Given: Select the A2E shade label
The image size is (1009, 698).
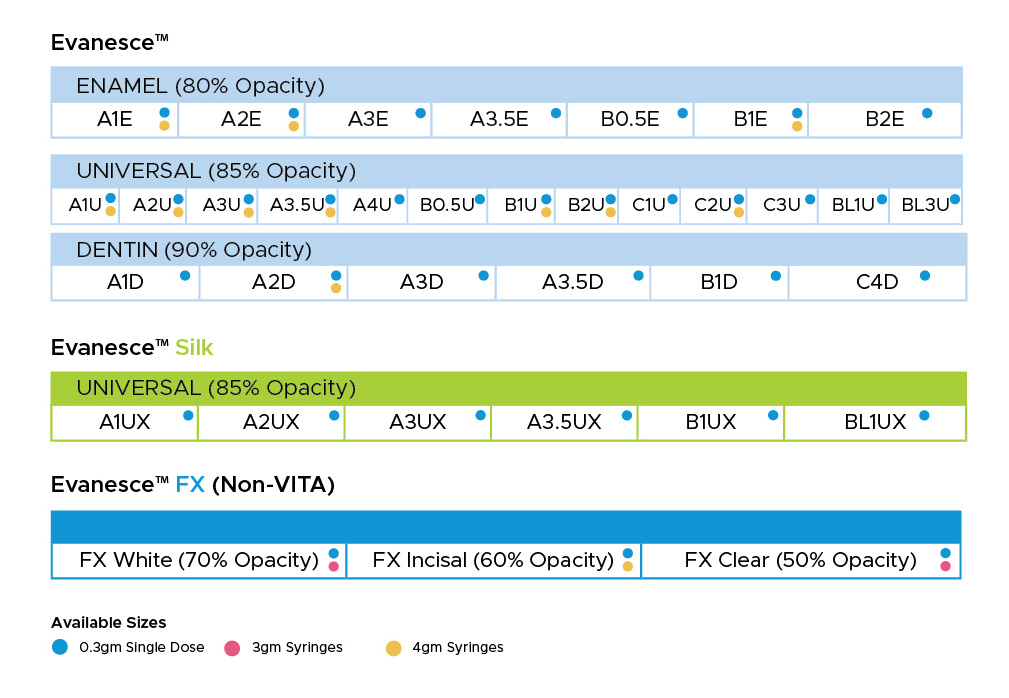Looking at the screenshot, I should [241, 119].
